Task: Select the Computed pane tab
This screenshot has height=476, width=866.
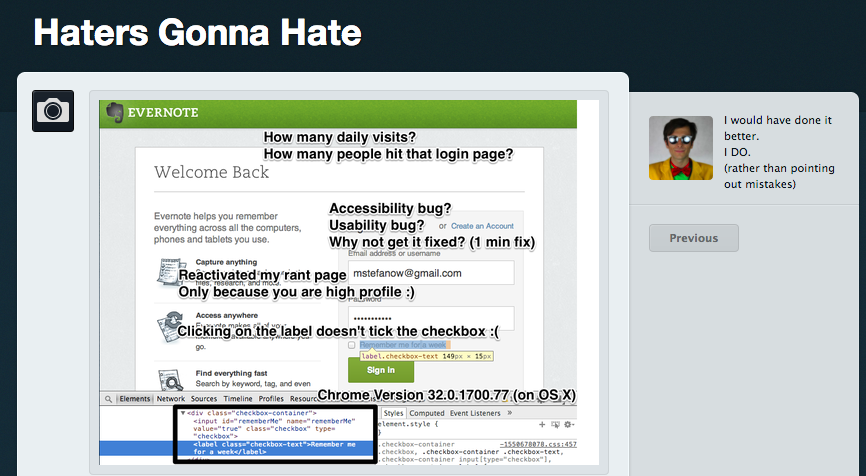Action: [x=426, y=413]
